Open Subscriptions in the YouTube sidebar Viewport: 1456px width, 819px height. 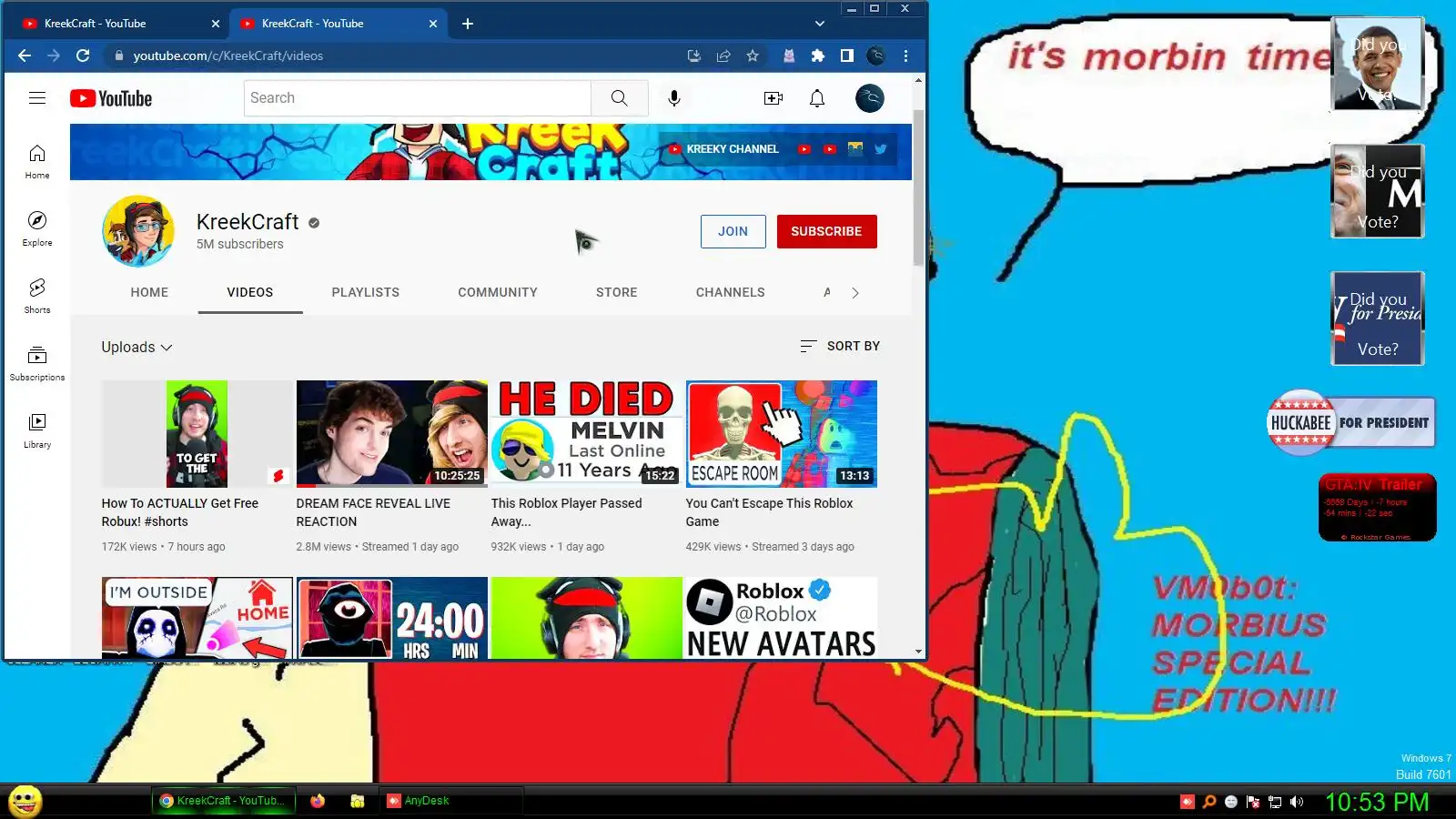(x=37, y=363)
